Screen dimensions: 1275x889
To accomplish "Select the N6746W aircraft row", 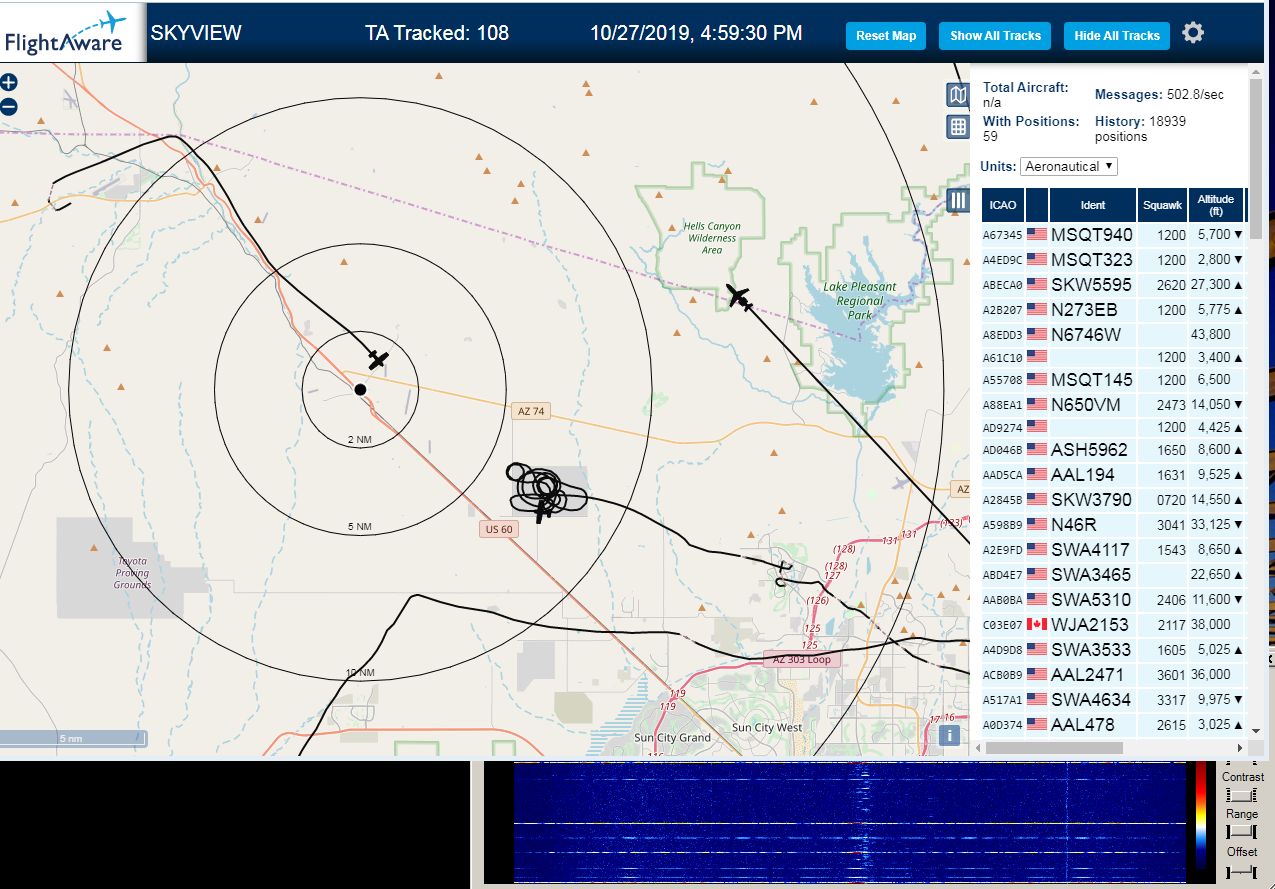I will (x=1113, y=334).
